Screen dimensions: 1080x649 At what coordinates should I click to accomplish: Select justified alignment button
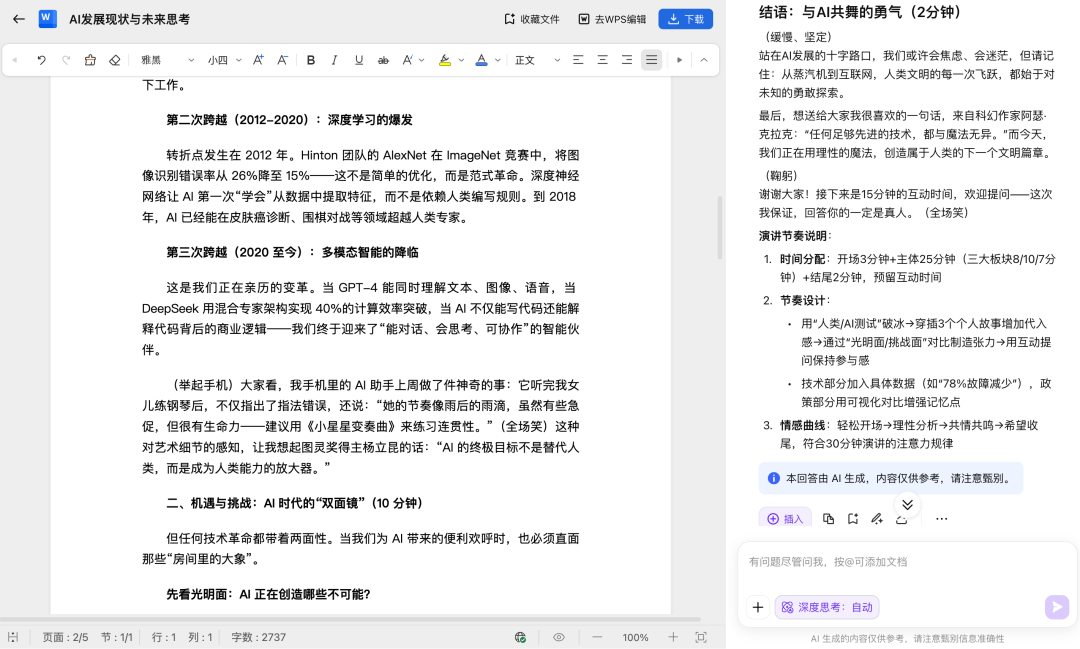(x=651, y=60)
